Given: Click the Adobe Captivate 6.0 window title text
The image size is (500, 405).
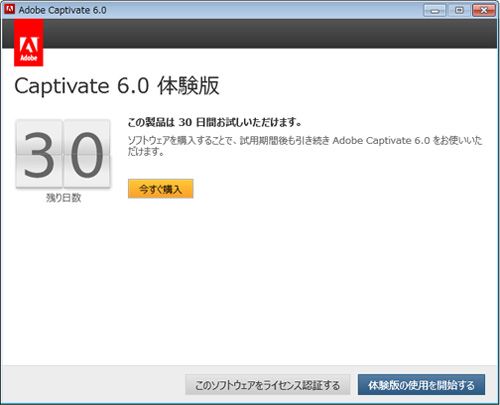Looking at the screenshot, I should coord(62,10).
